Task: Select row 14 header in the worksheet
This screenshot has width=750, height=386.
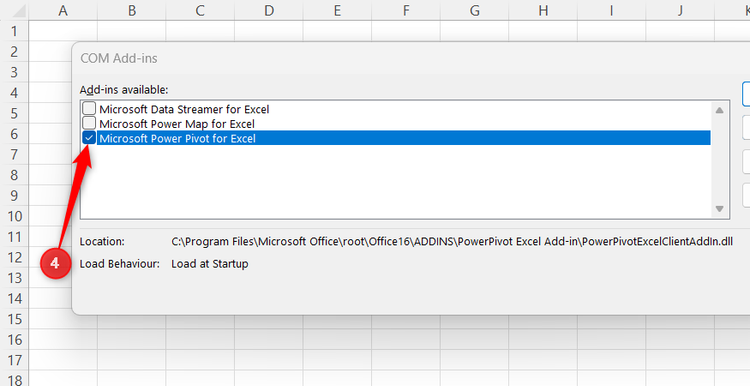Action: click(14, 298)
